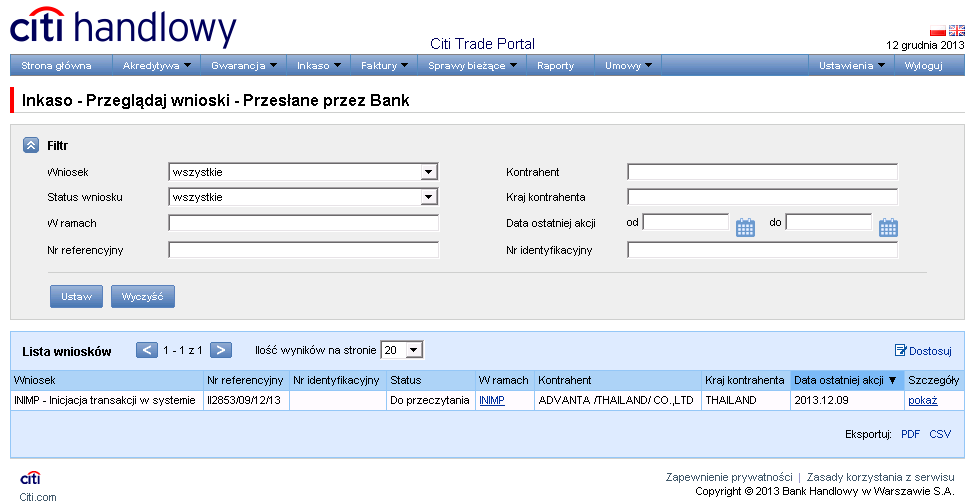Sort by Wniosek column header
Screen dimensions: 968x504
click(x=107, y=380)
